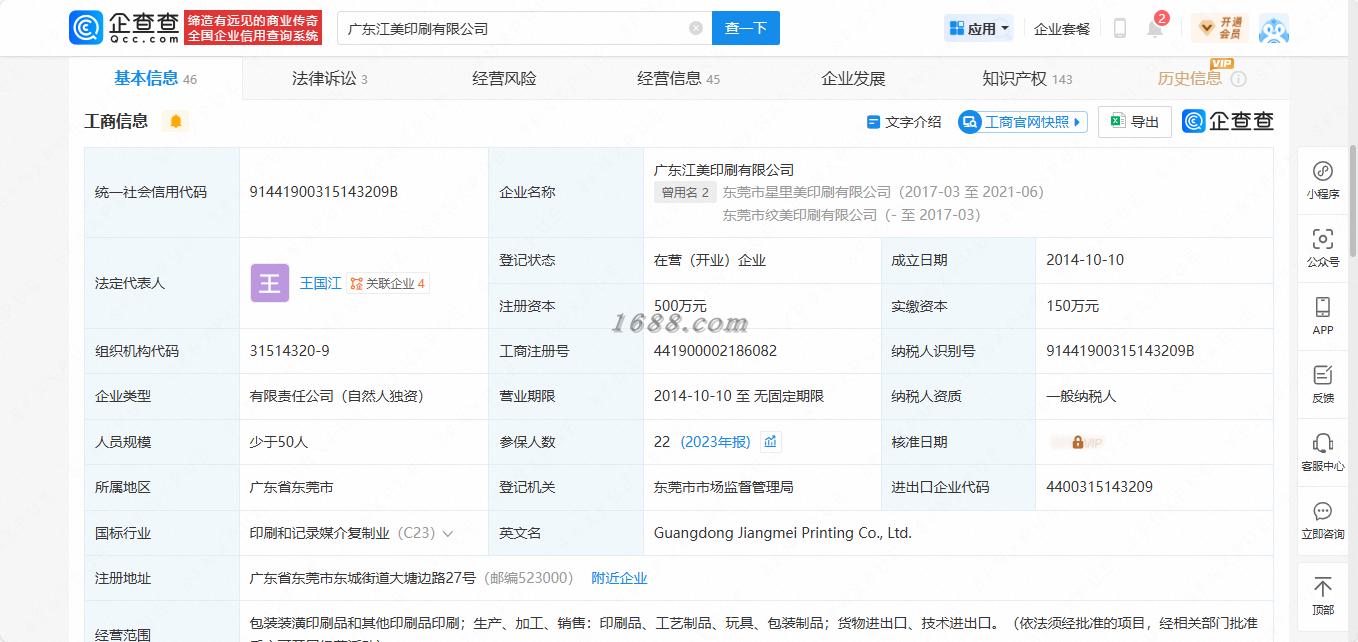1358x642 pixels.
Task: Clear the search box with the X icon
Action: pos(696,28)
